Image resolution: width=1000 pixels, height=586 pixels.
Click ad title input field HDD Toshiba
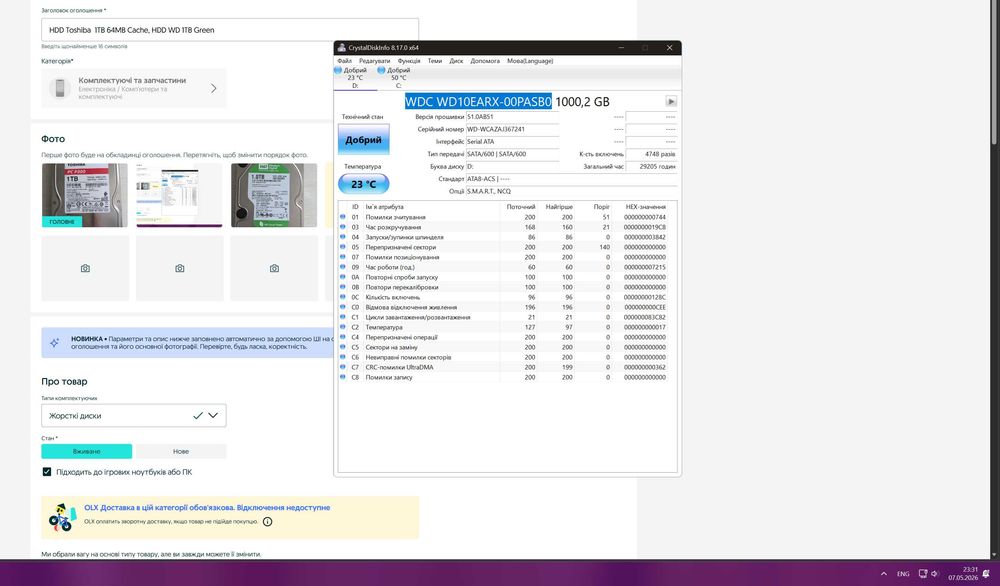coord(230,30)
